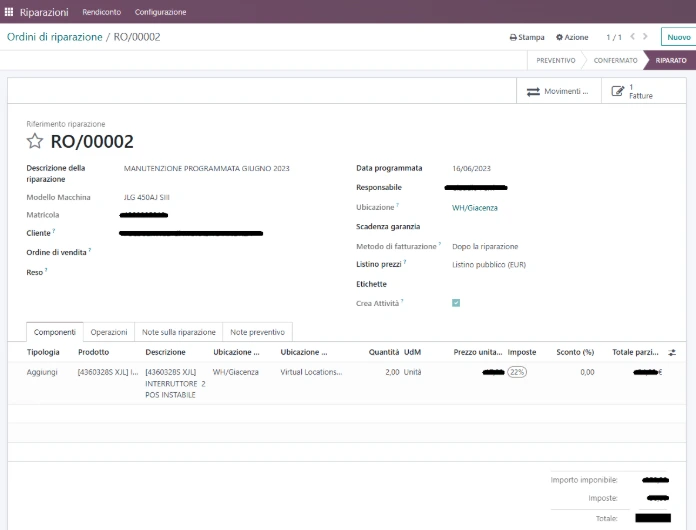Sort by Quantità column header
This screenshot has width=696, height=530.
tap(384, 352)
